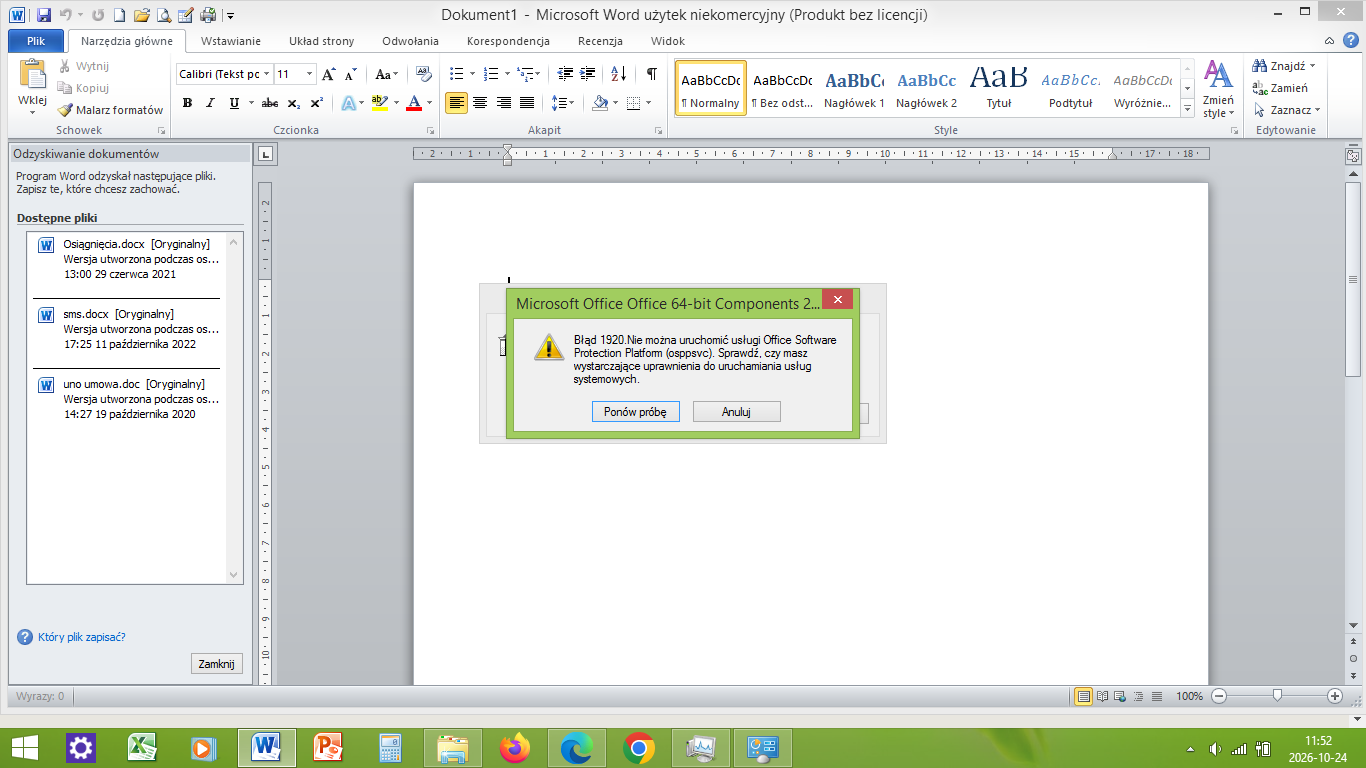Increase the font size with grow font icon

pos(328,74)
